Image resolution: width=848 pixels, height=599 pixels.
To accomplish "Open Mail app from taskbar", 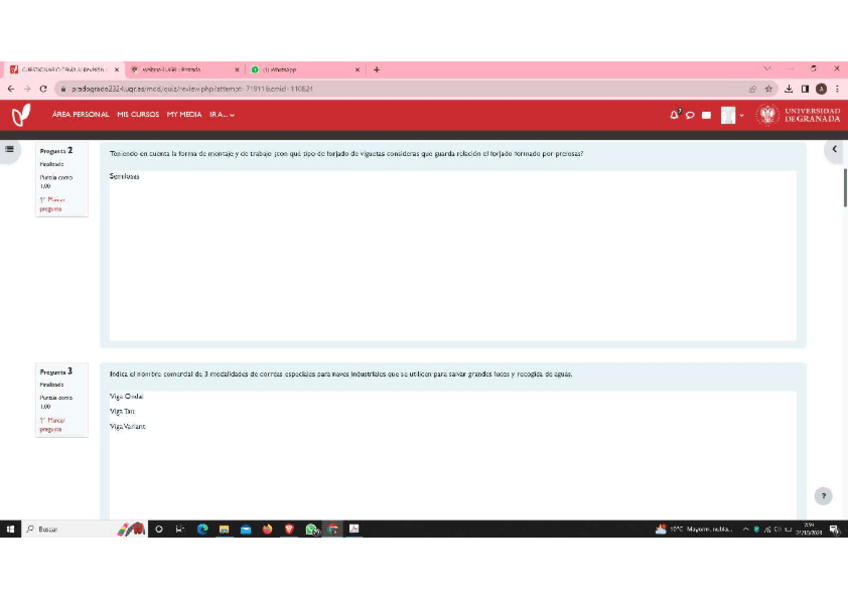I will click(x=246, y=529).
